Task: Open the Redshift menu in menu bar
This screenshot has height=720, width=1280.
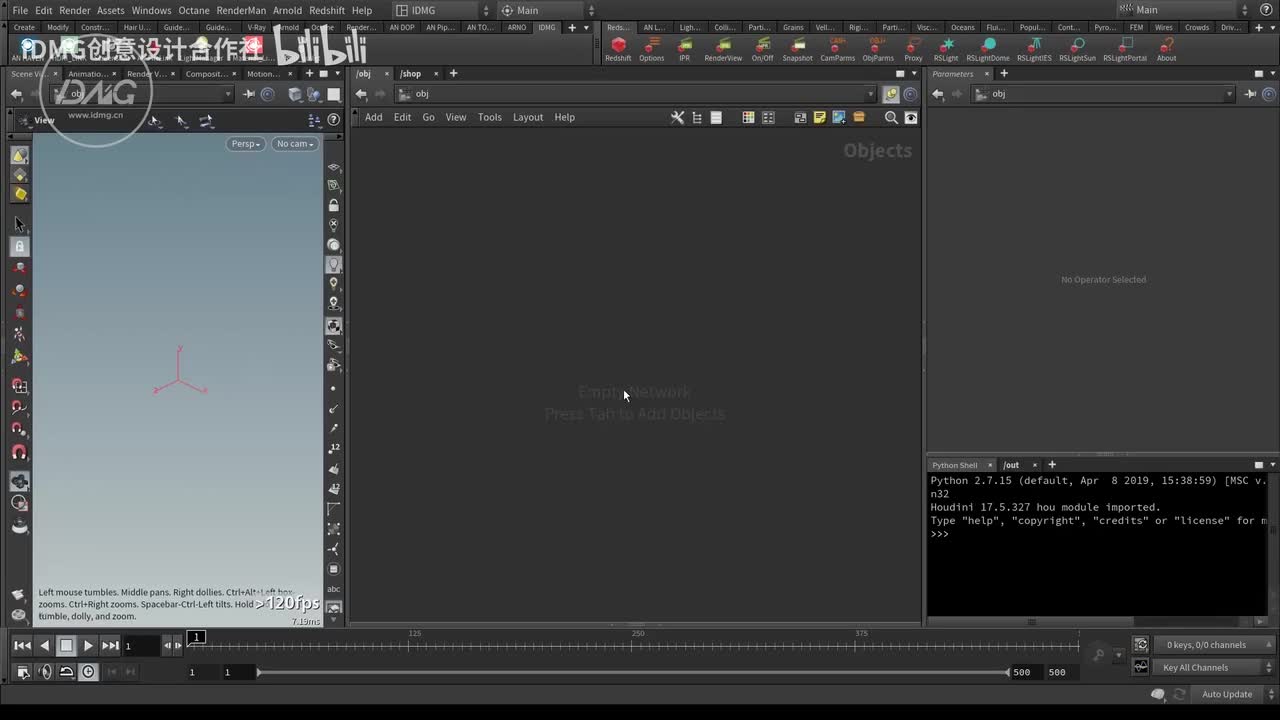Action: (x=327, y=10)
